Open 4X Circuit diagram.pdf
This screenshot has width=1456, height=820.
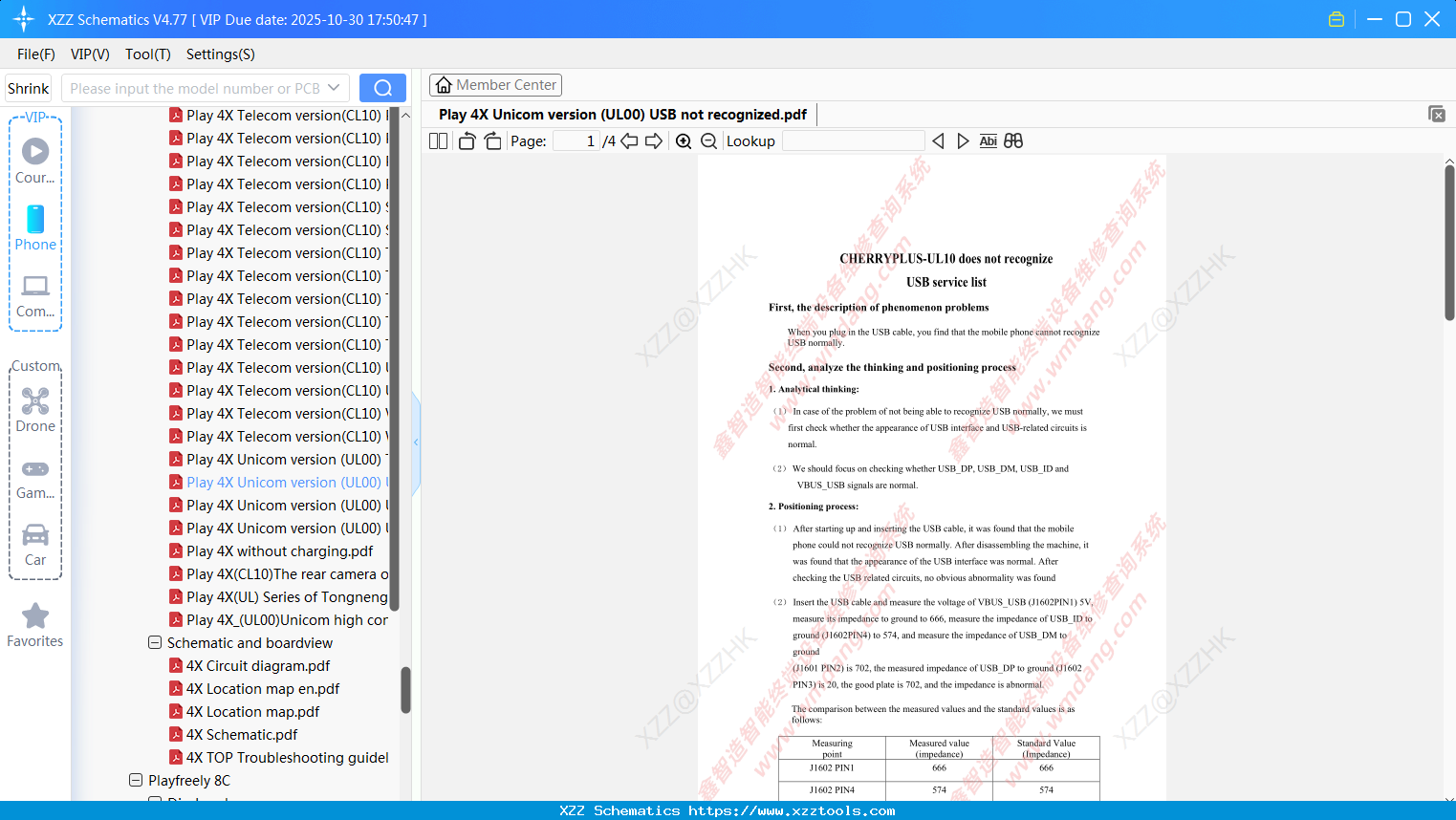pos(258,666)
